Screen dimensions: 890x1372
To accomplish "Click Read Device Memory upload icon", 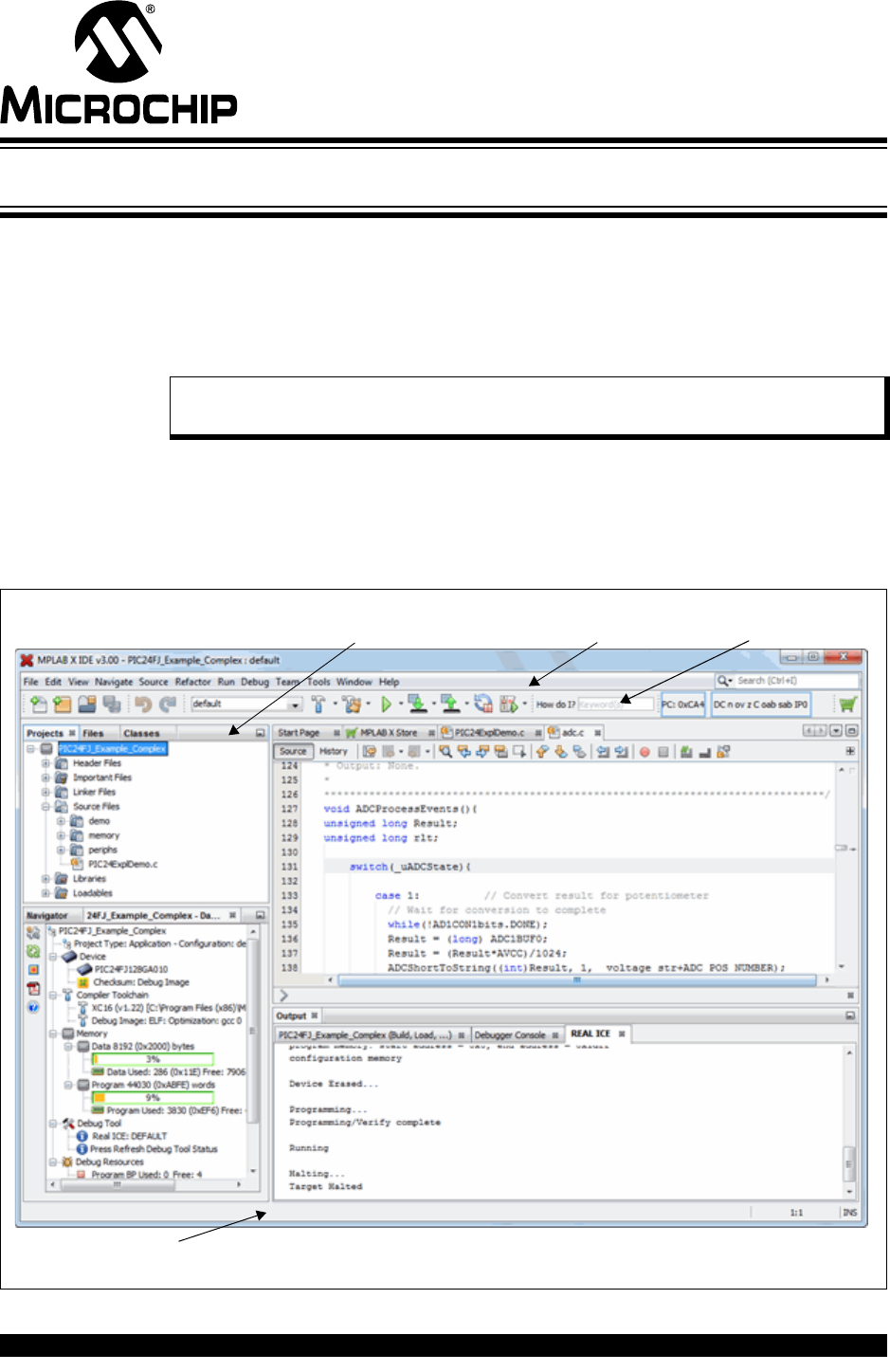I will (x=451, y=704).
